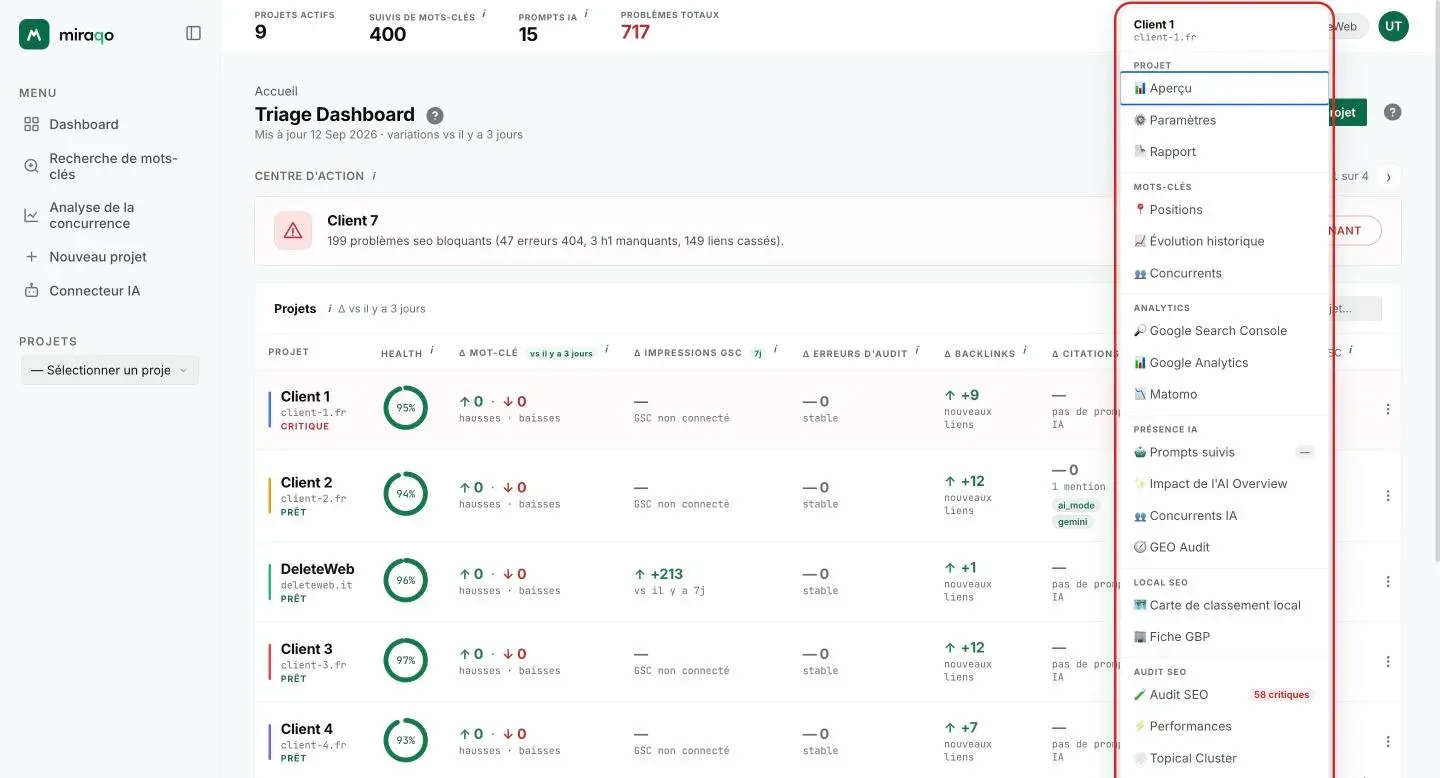Open Carte de classement local
The width and height of the screenshot is (1440, 778).
point(1224,605)
